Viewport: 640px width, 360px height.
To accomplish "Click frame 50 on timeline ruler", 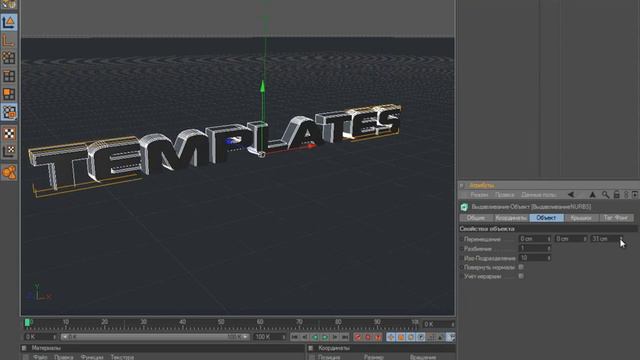I will [x=221, y=322].
